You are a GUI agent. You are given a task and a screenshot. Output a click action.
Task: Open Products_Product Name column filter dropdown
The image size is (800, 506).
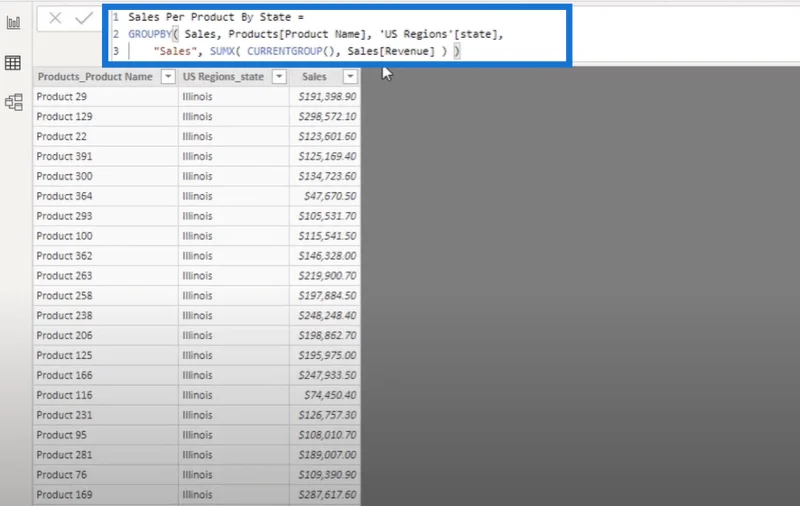pos(168,77)
